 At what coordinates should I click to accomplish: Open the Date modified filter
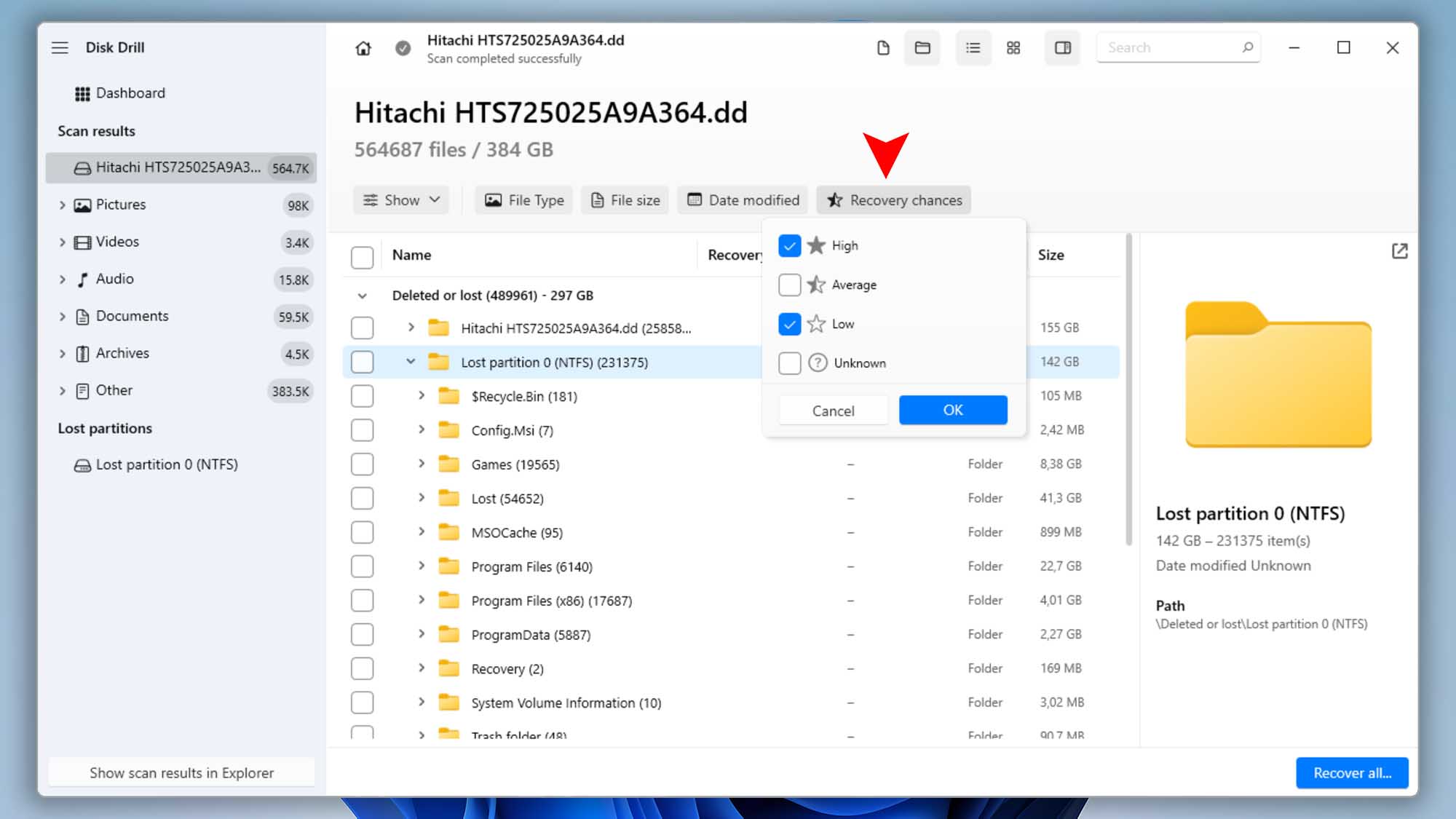743,200
